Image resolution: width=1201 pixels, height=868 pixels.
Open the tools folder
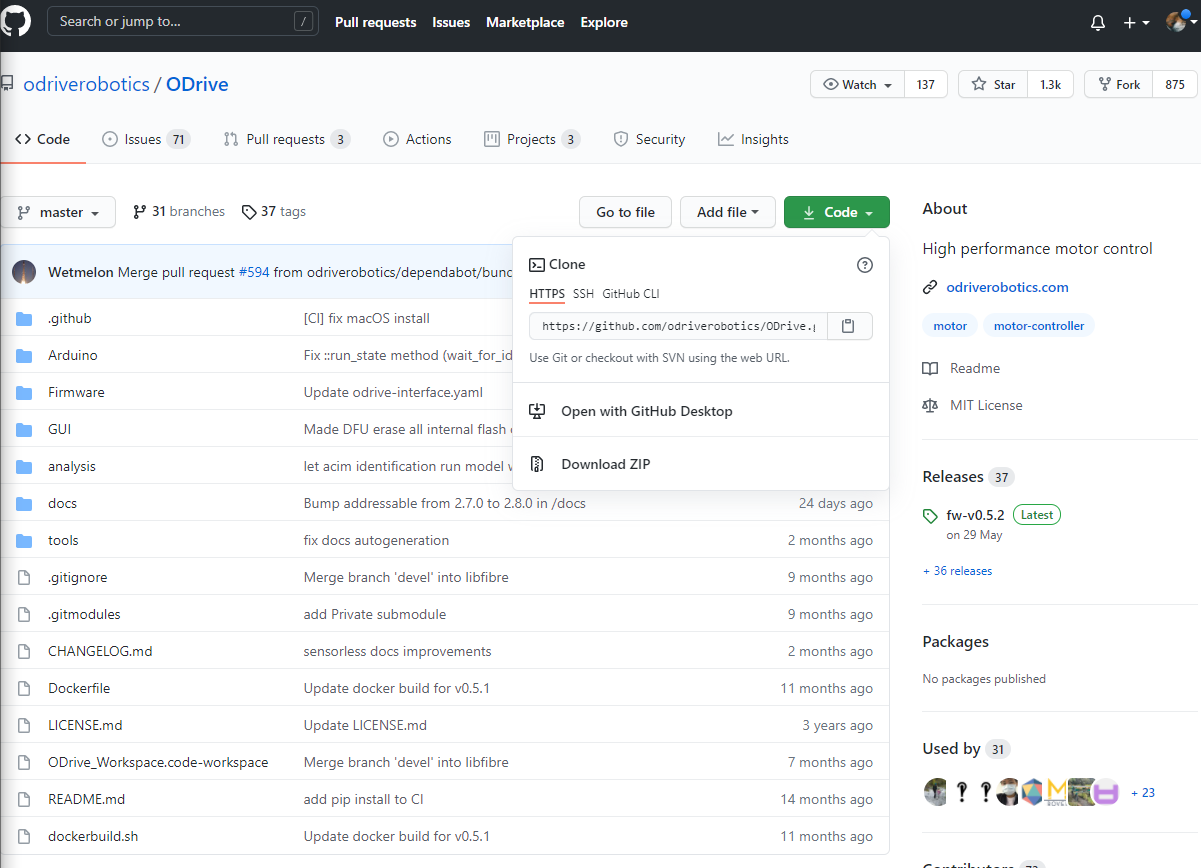pos(63,540)
